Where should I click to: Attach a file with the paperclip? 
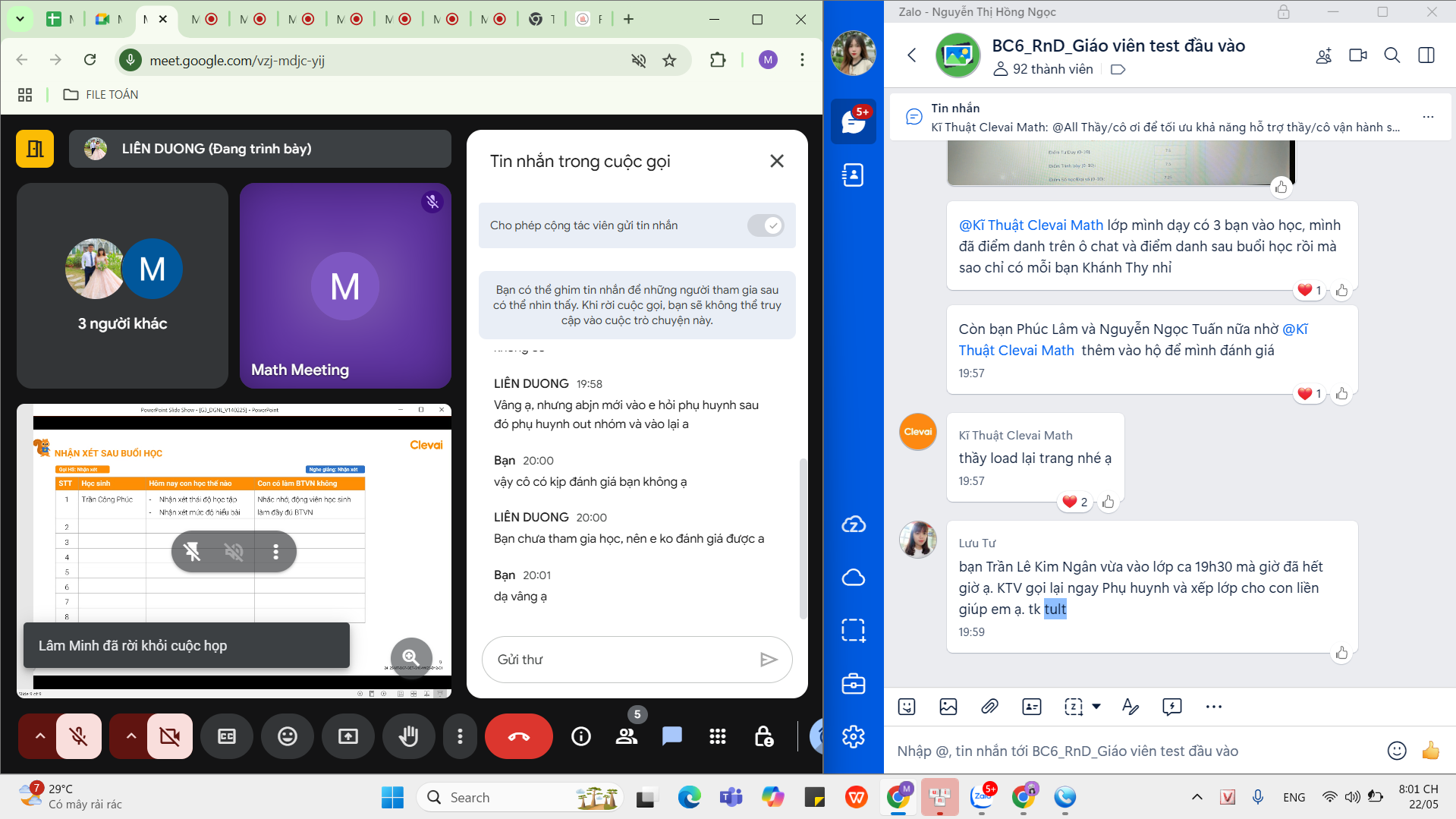click(x=989, y=707)
